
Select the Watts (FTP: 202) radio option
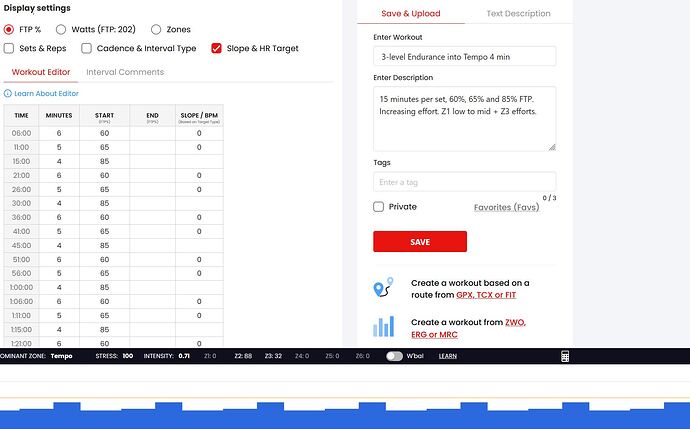coord(62,30)
